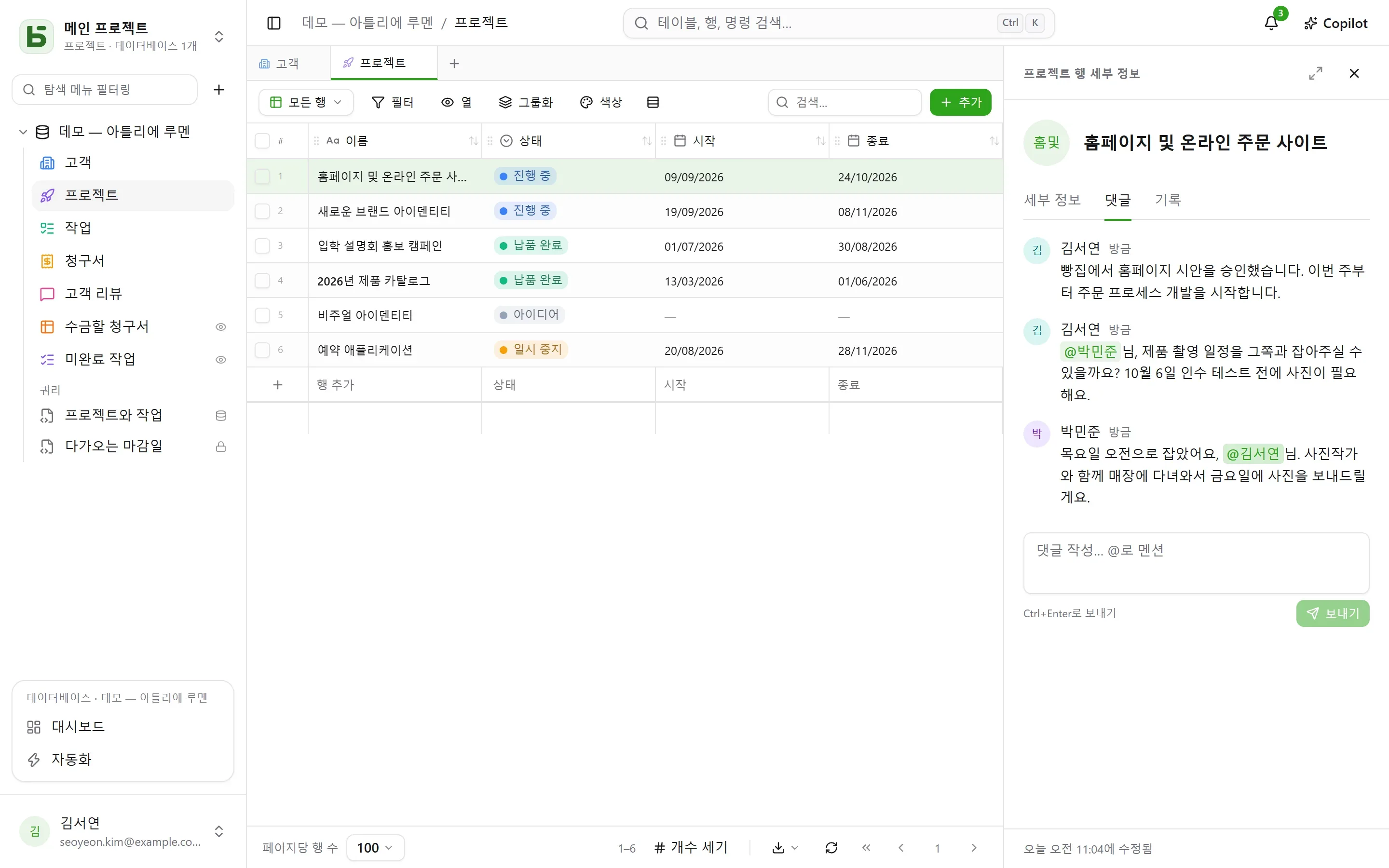Check the 입학 설명회 홍보 캠페인 row checkbox
Image resolution: width=1389 pixels, height=868 pixels.
262,246
